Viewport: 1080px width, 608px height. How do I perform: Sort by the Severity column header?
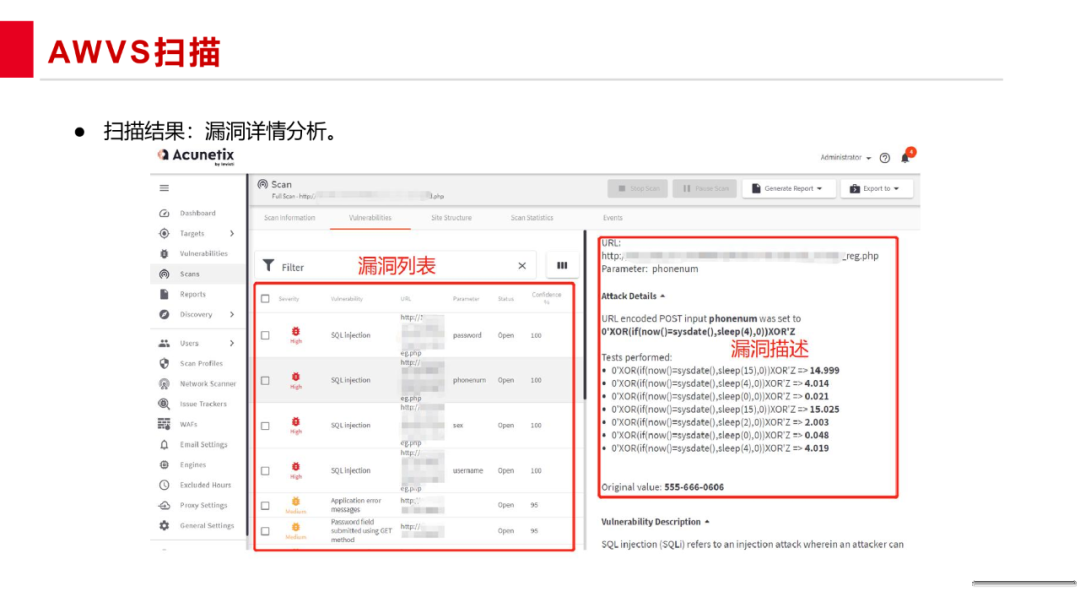click(x=289, y=299)
